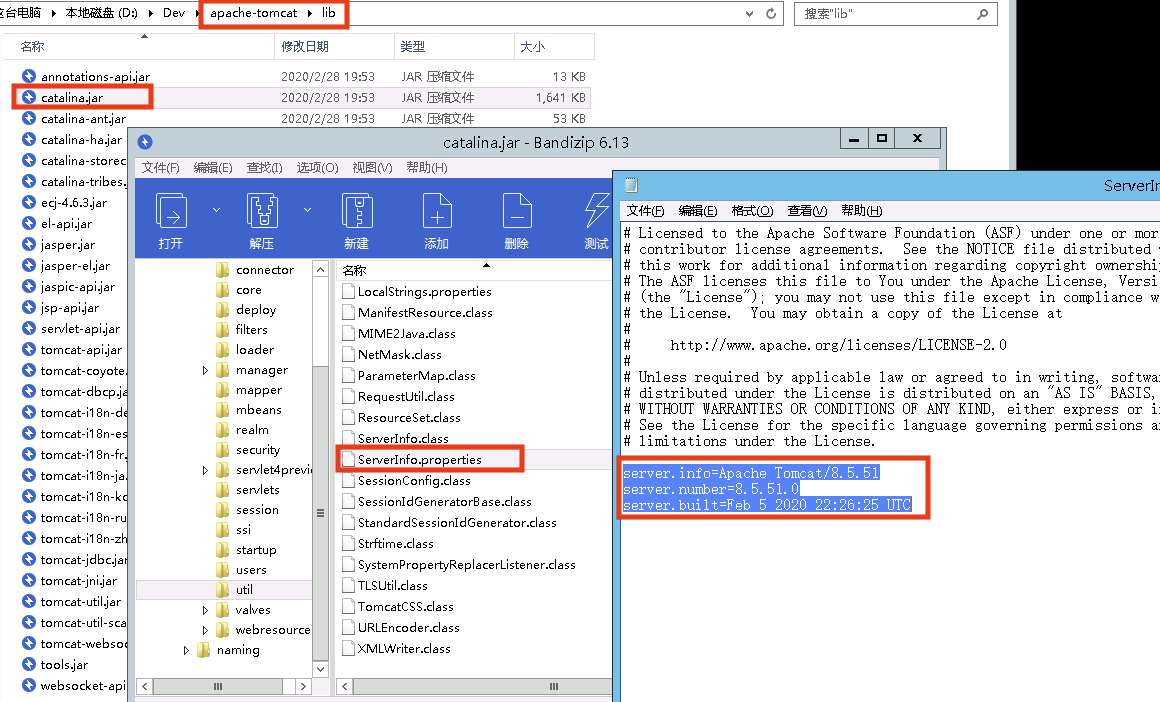The image size is (1160, 702).
Task: Select the connector folder icon in tree
Action: coord(223,269)
